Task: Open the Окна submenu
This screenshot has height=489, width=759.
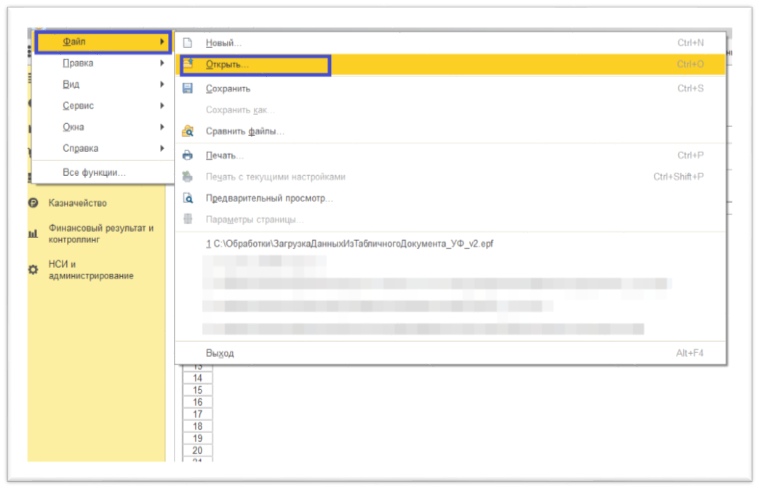Action: point(74,127)
